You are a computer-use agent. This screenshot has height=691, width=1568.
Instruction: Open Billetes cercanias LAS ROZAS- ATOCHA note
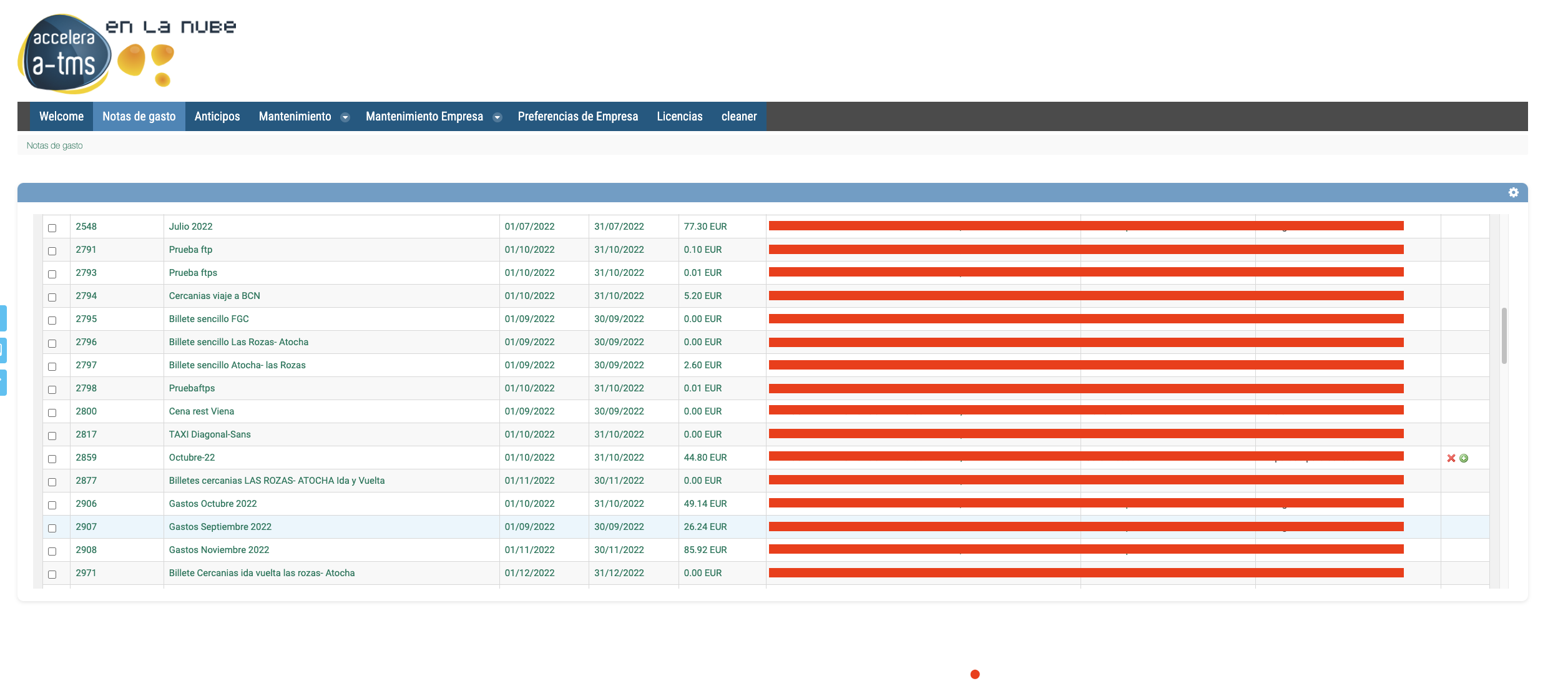277,481
